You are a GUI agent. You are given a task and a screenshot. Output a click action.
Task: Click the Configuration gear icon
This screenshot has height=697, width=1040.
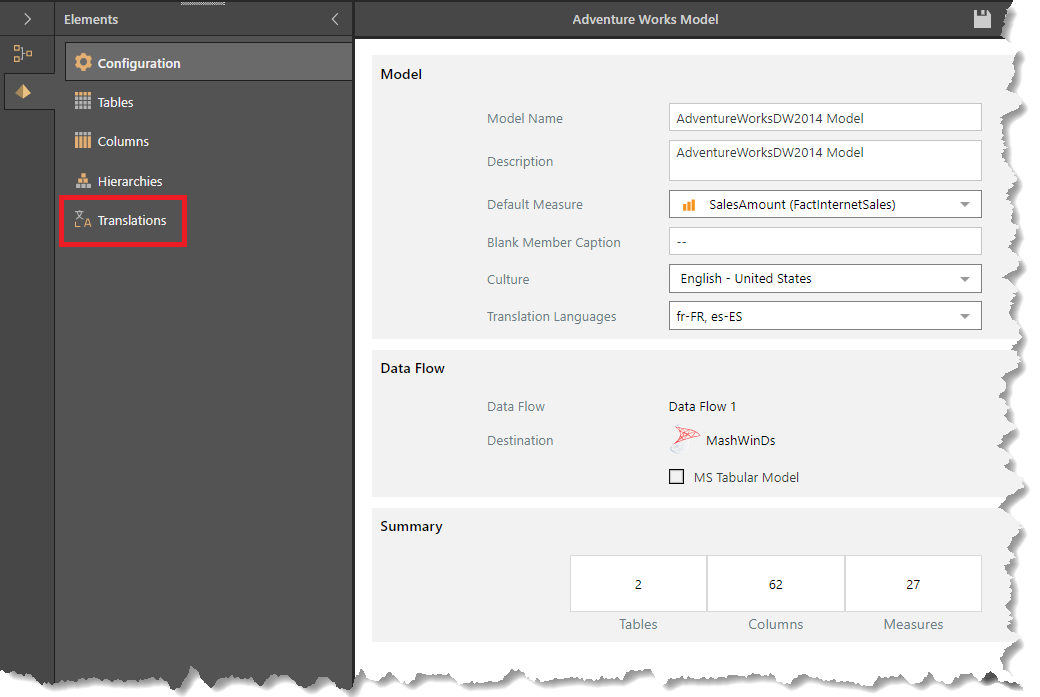pos(83,63)
